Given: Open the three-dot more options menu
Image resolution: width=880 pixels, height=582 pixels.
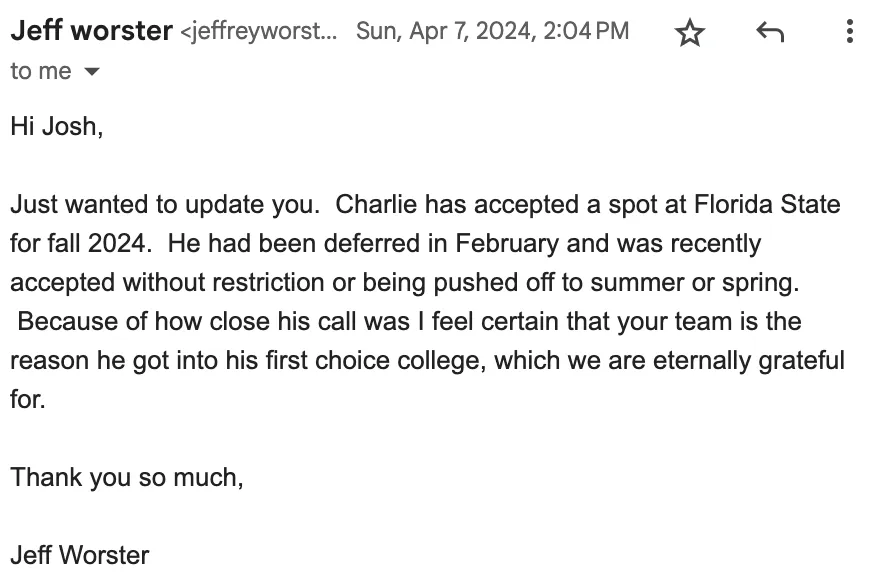Looking at the screenshot, I should (x=849, y=32).
